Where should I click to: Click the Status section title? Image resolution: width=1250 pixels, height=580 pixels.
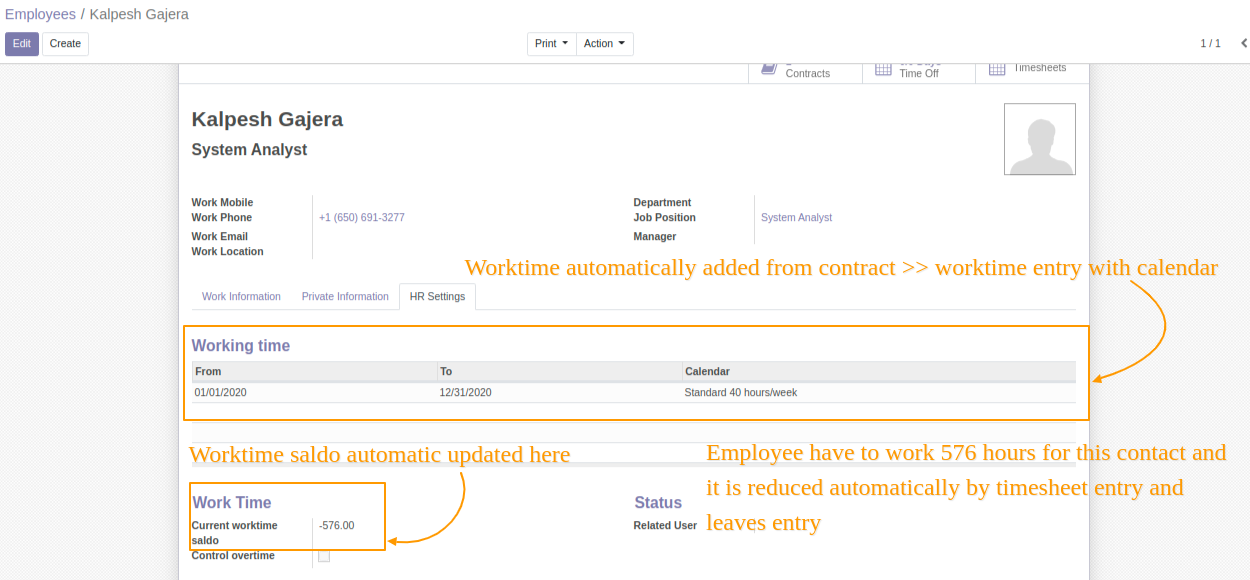click(x=658, y=503)
